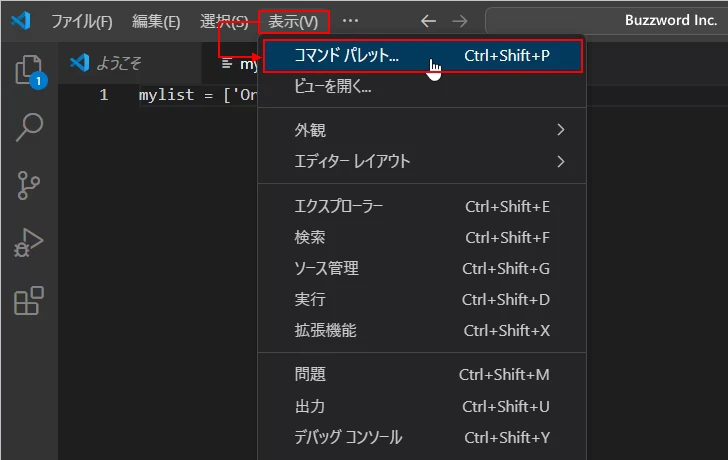Select 実行 from the view menu

[x=422, y=299]
